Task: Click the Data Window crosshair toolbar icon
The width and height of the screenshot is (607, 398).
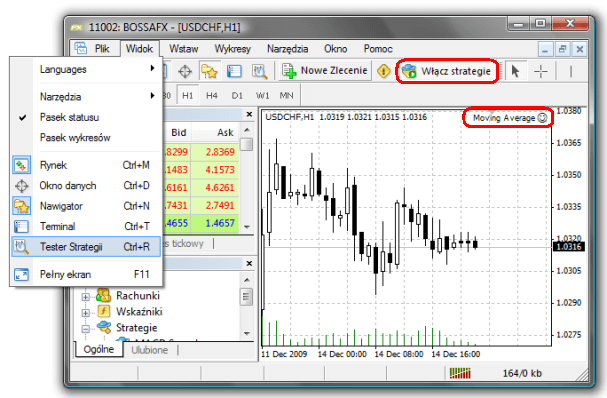Action: (x=185, y=71)
